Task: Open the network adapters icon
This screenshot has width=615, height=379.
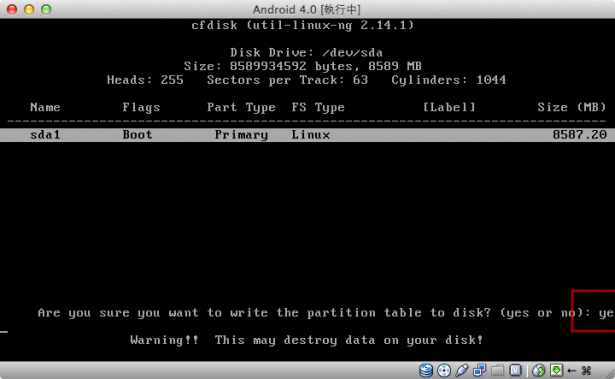Action: tap(479, 370)
